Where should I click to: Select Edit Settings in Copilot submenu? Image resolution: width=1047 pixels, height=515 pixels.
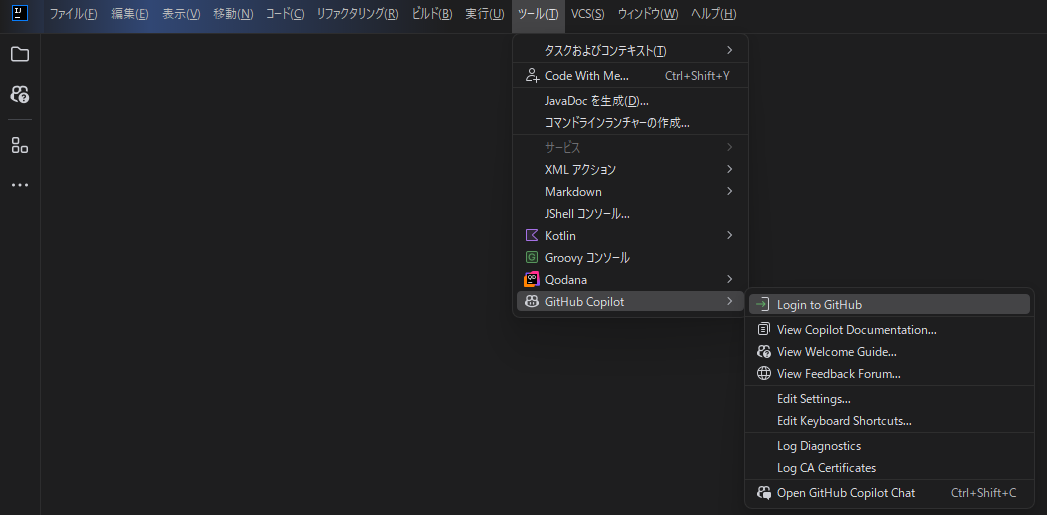(889, 399)
